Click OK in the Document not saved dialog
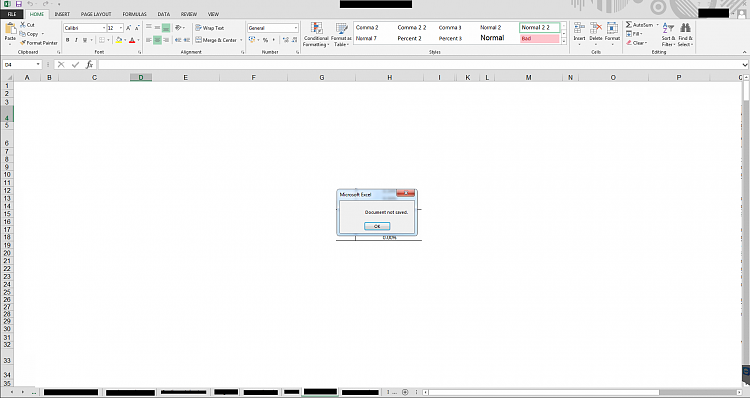This screenshot has width=750, height=398. click(x=377, y=226)
